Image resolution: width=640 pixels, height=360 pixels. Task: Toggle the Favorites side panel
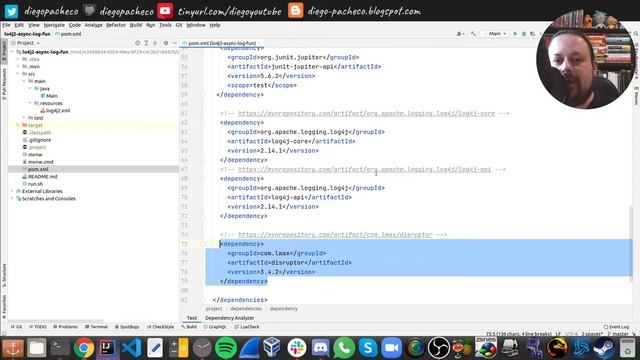[4, 307]
